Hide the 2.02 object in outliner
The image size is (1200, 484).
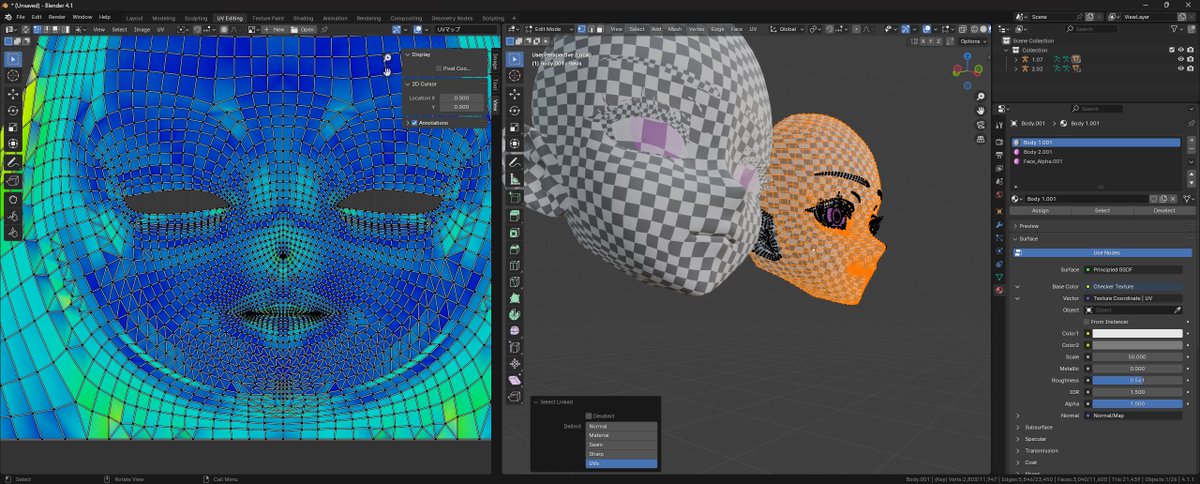tap(1180, 69)
